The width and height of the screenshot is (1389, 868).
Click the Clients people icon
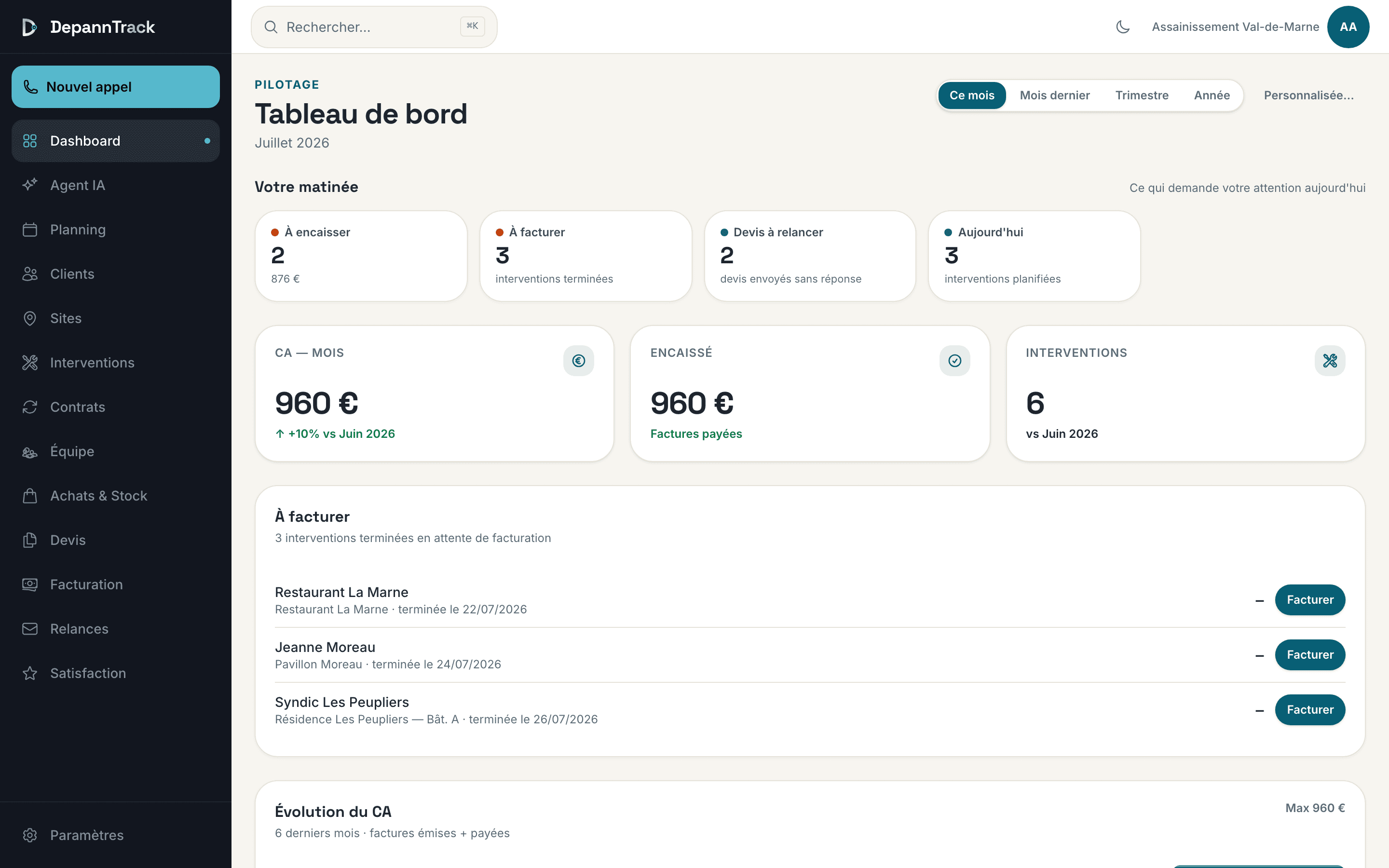pyautogui.click(x=30, y=274)
